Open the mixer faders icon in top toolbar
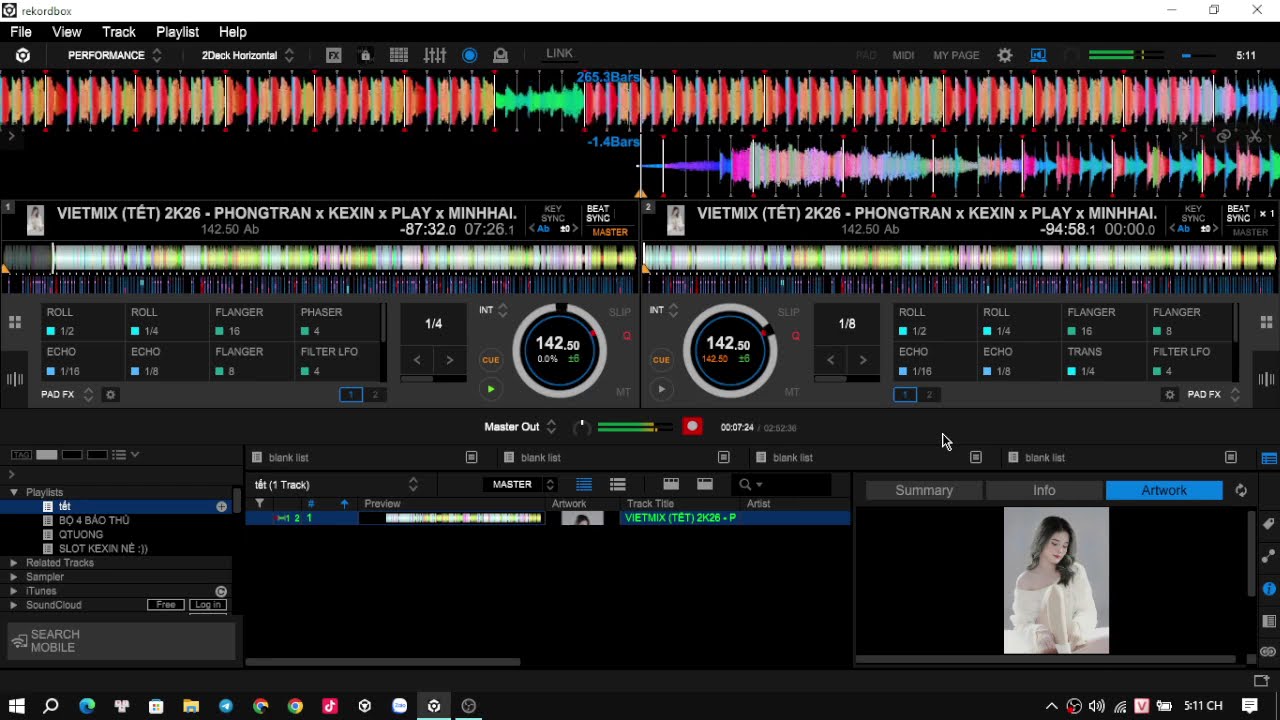The width and height of the screenshot is (1280, 720). [x=434, y=55]
